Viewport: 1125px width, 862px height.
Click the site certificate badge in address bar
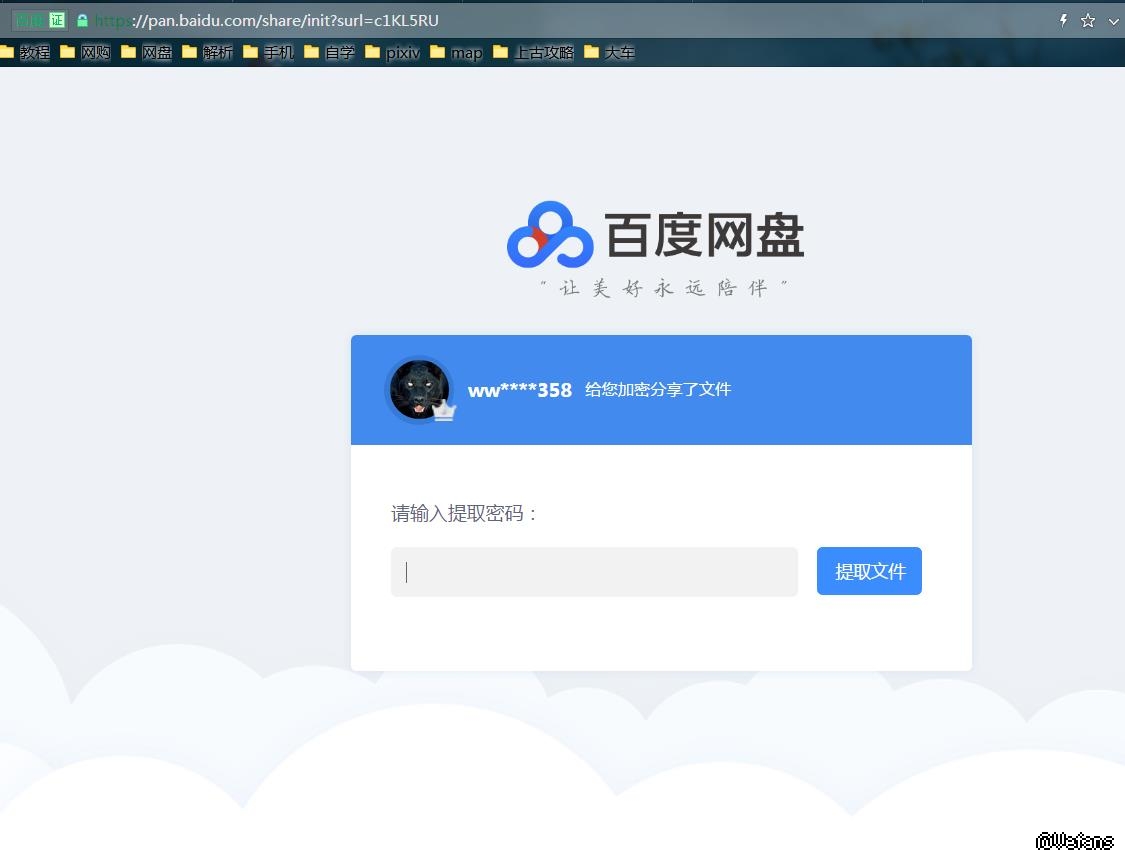point(39,20)
